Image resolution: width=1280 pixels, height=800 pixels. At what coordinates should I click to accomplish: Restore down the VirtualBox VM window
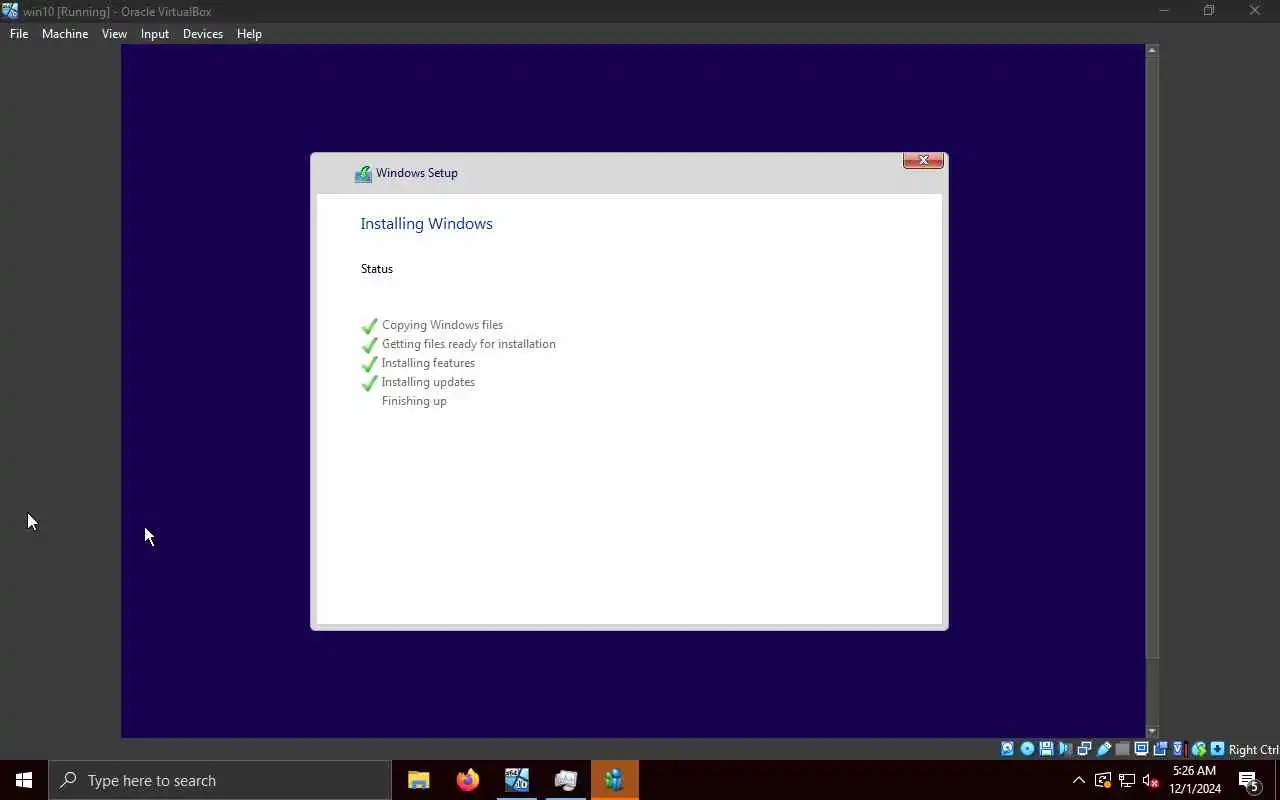point(1209,11)
